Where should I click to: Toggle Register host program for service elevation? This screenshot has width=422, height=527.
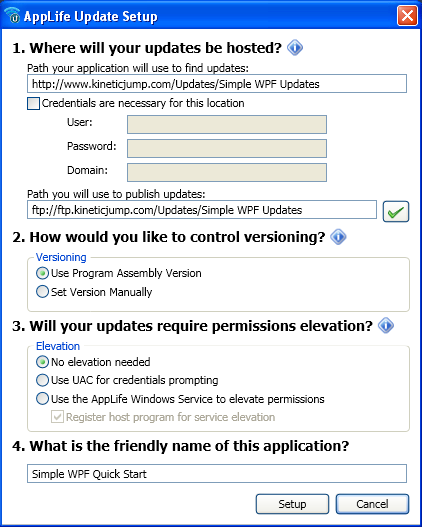pyautogui.click(x=57, y=417)
